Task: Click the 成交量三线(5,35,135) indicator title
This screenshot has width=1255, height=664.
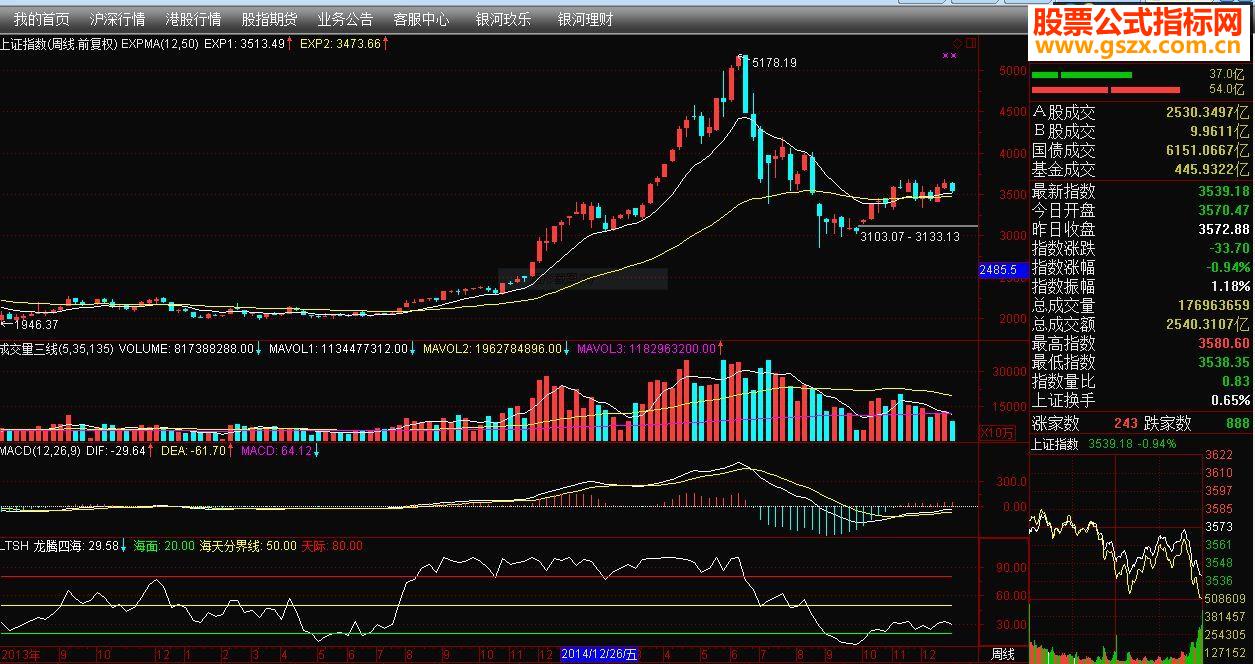Action: (57, 349)
